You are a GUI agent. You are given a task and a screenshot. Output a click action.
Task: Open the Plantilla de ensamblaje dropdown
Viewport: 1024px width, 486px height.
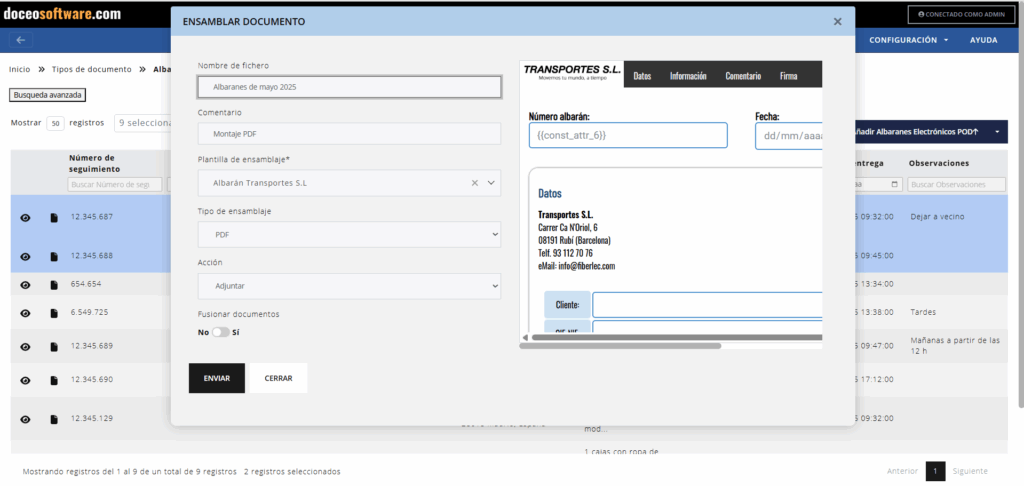coord(490,183)
